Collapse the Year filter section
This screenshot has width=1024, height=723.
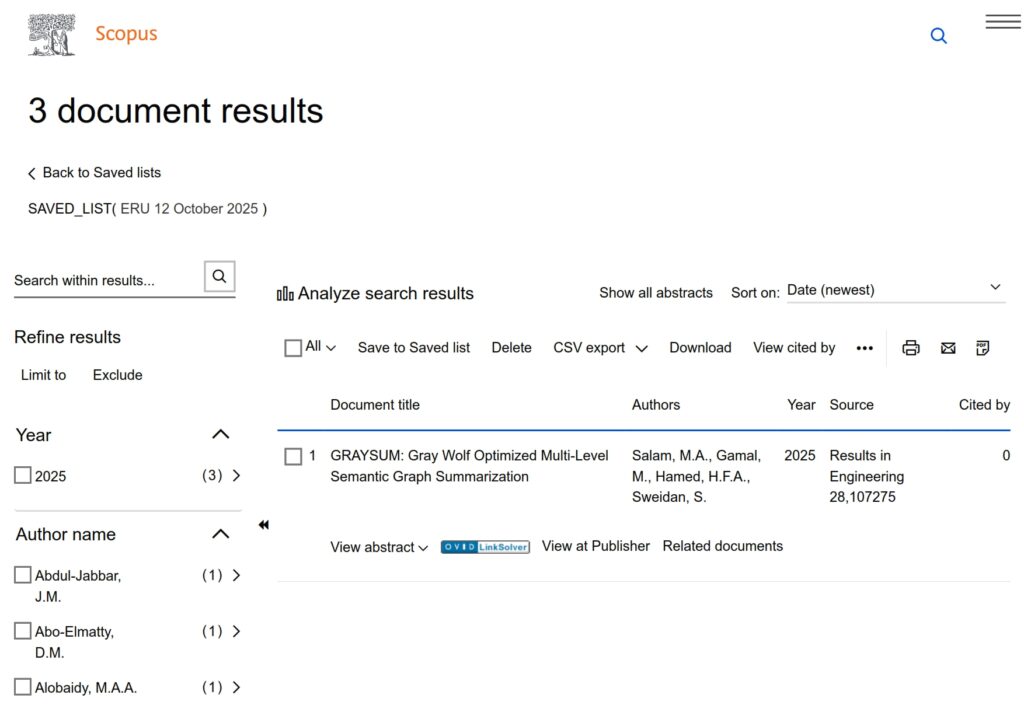pos(221,434)
